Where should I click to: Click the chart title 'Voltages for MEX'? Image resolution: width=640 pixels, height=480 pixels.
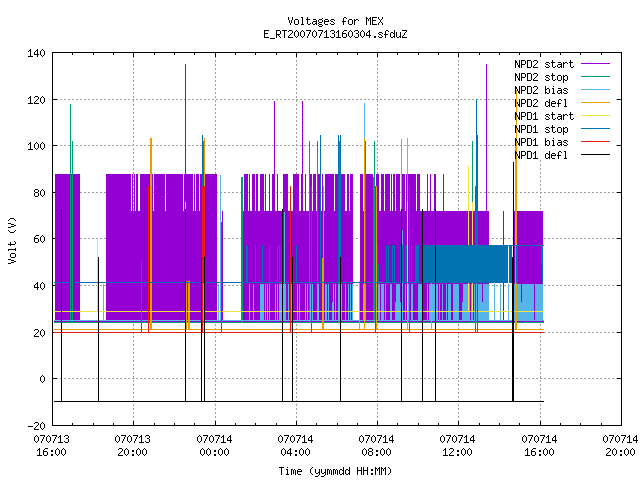click(x=335, y=21)
